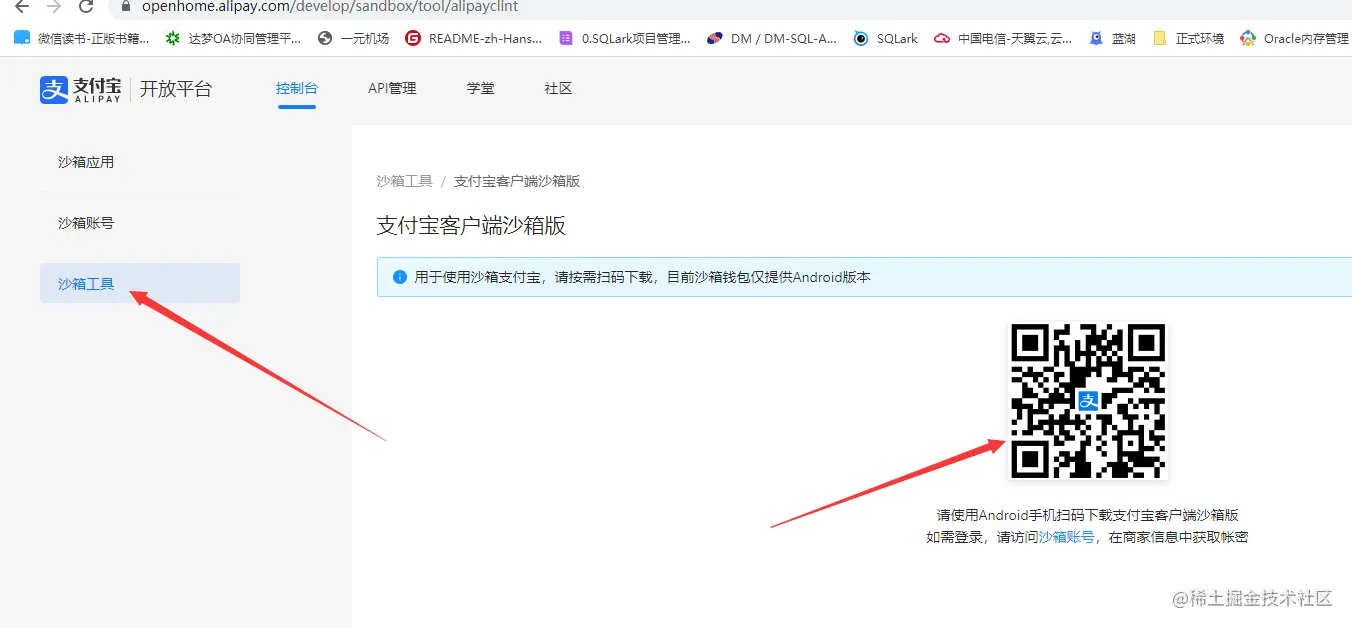Open the 中国电信-天翼云 bookmark
Image resolution: width=1352 pixels, height=628 pixels.
pos(1003,38)
